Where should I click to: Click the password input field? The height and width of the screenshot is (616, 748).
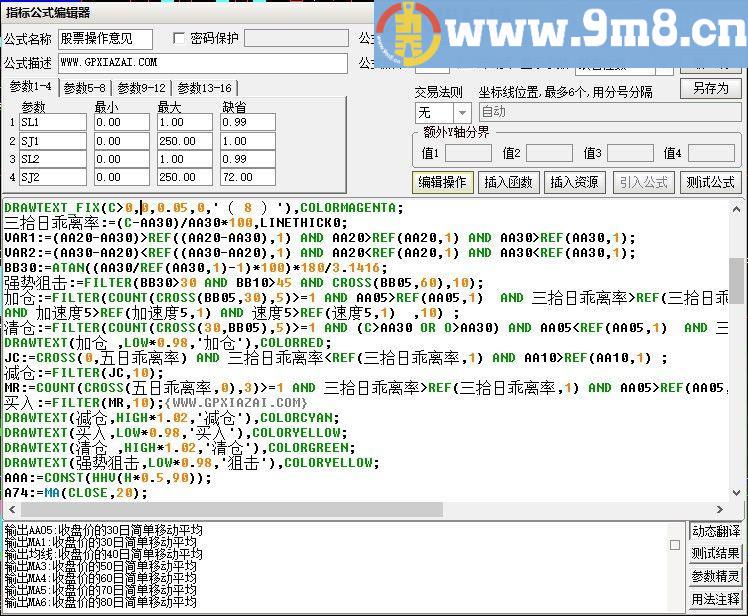pyautogui.click(x=296, y=38)
